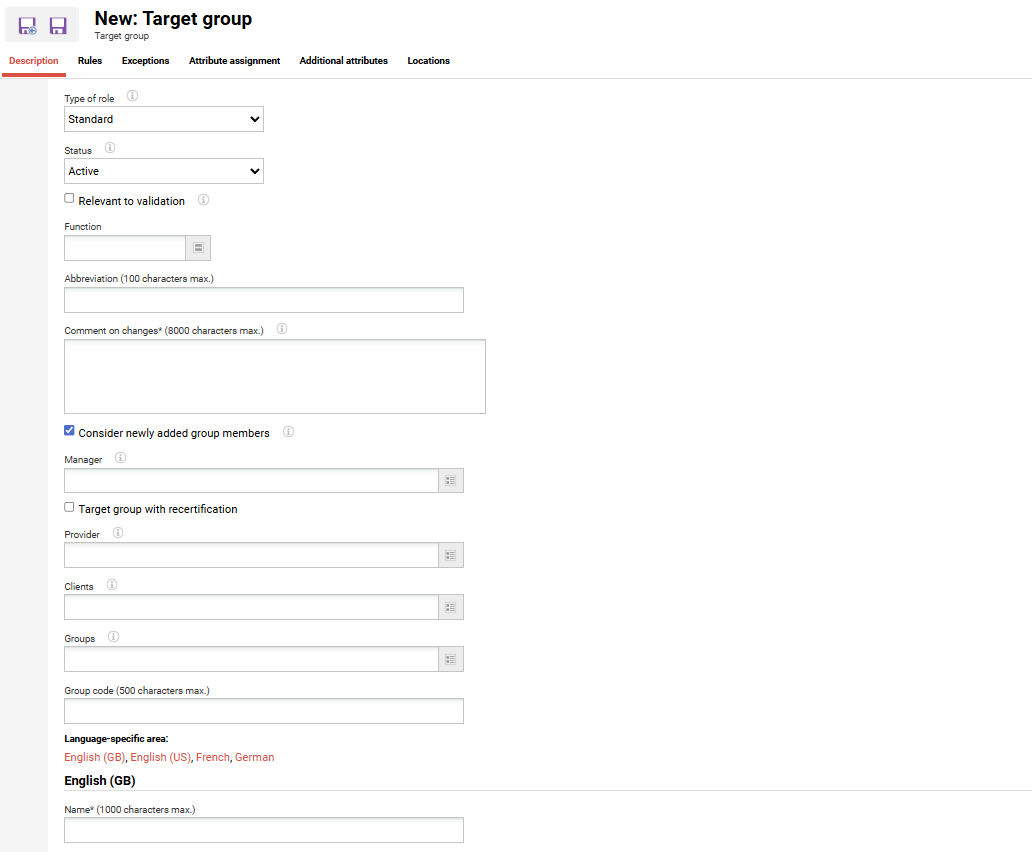Select the French language link
This screenshot has height=852, width=1032.
[212, 757]
